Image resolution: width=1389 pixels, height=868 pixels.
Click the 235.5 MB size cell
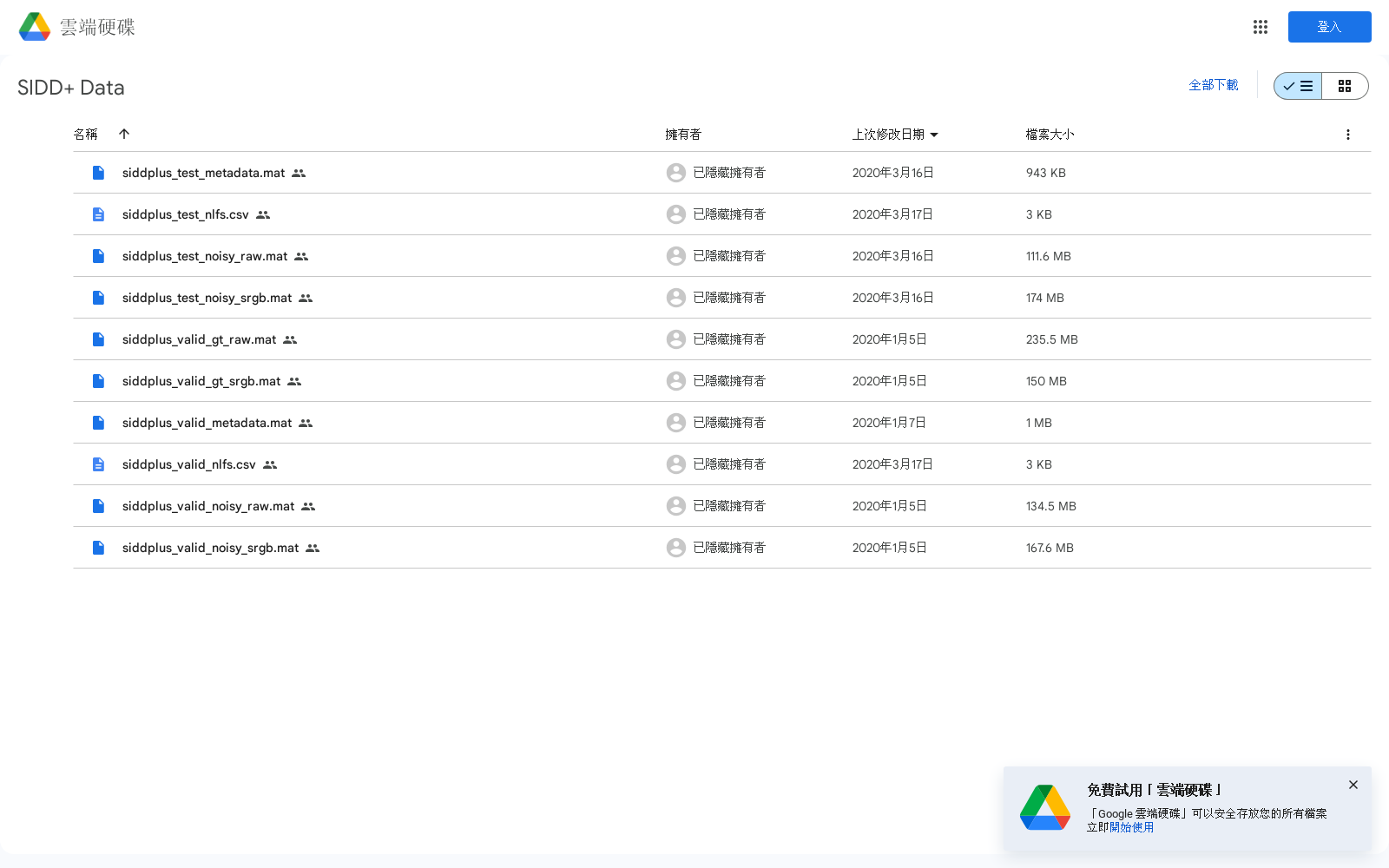pos(1052,339)
